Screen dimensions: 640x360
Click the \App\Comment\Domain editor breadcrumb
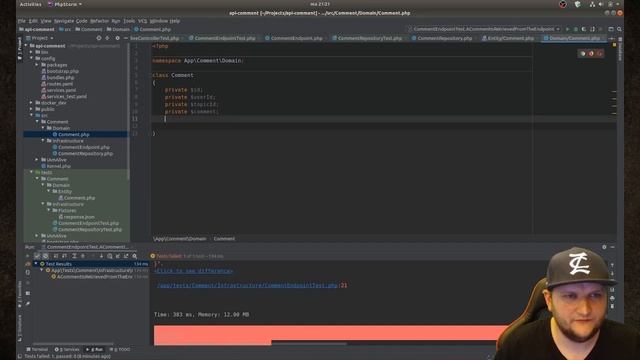tap(180, 238)
